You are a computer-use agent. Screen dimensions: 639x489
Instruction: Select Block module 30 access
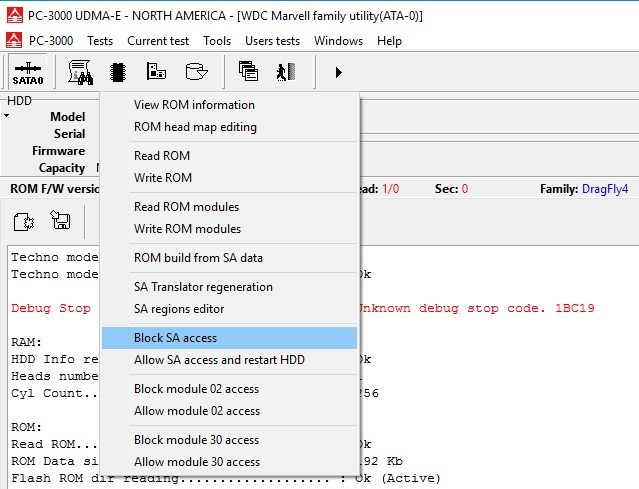point(229,440)
